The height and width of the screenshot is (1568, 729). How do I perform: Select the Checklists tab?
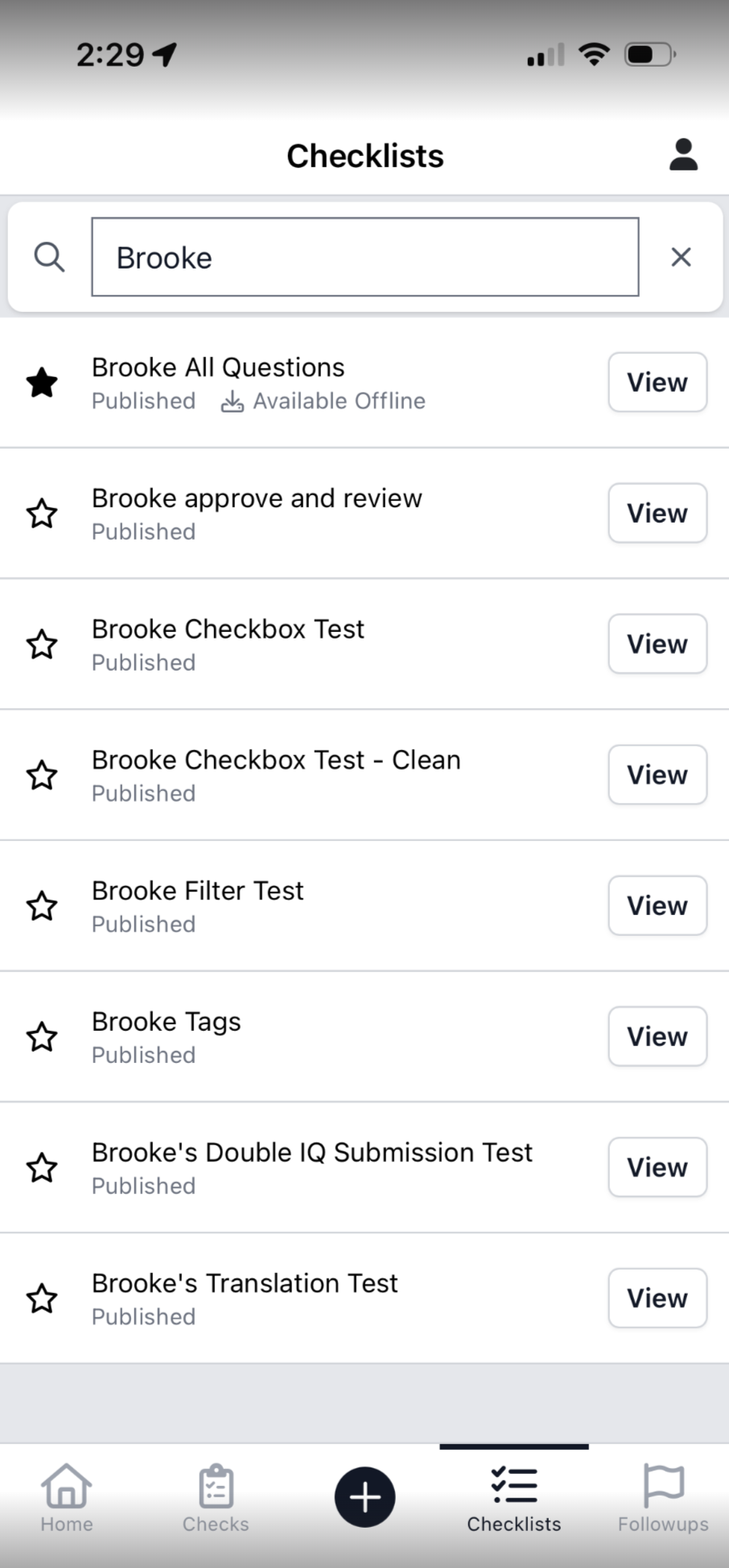514,1497
